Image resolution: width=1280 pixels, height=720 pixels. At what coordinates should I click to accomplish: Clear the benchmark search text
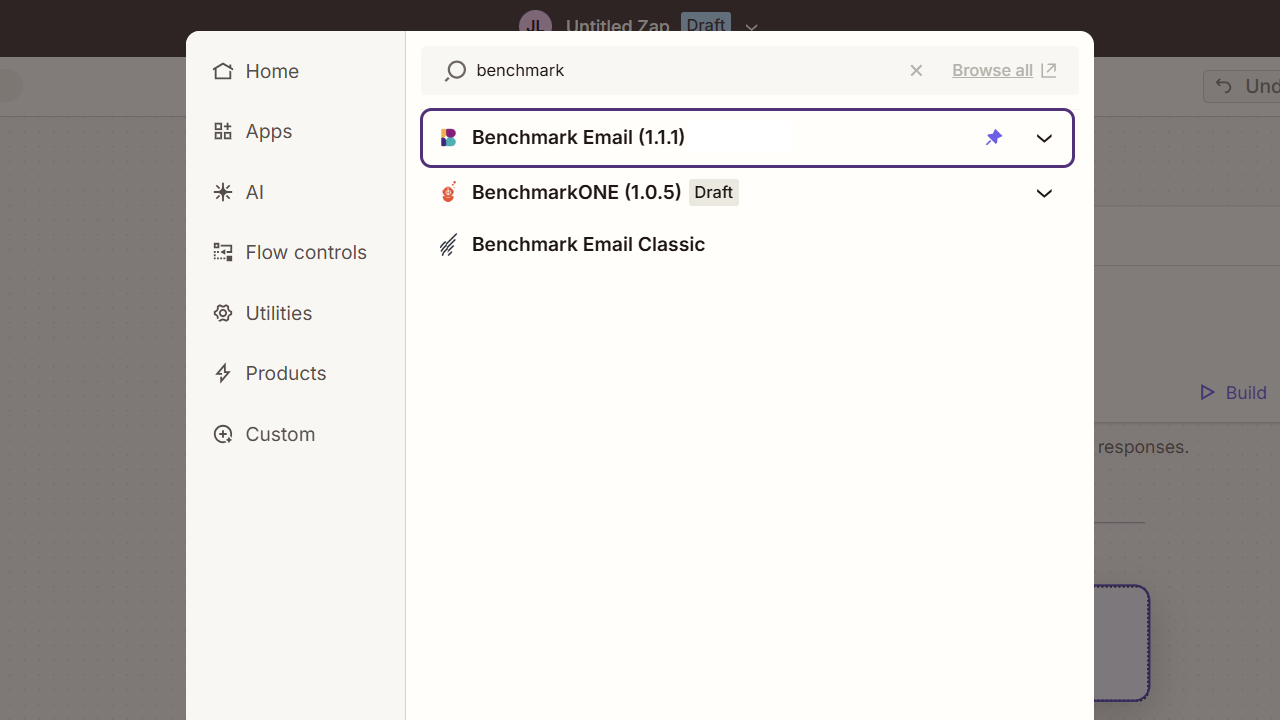pos(916,70)
